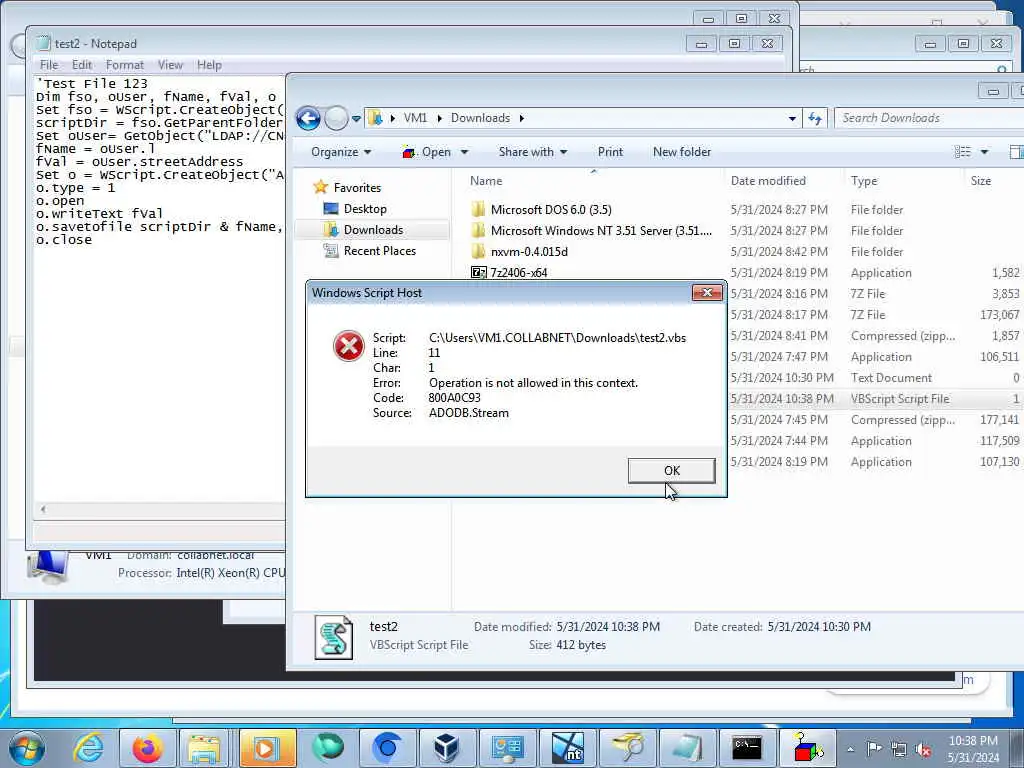1024x768 pixels.
Task: Sort by Date modified column header
Action: (x=768, y=181)
